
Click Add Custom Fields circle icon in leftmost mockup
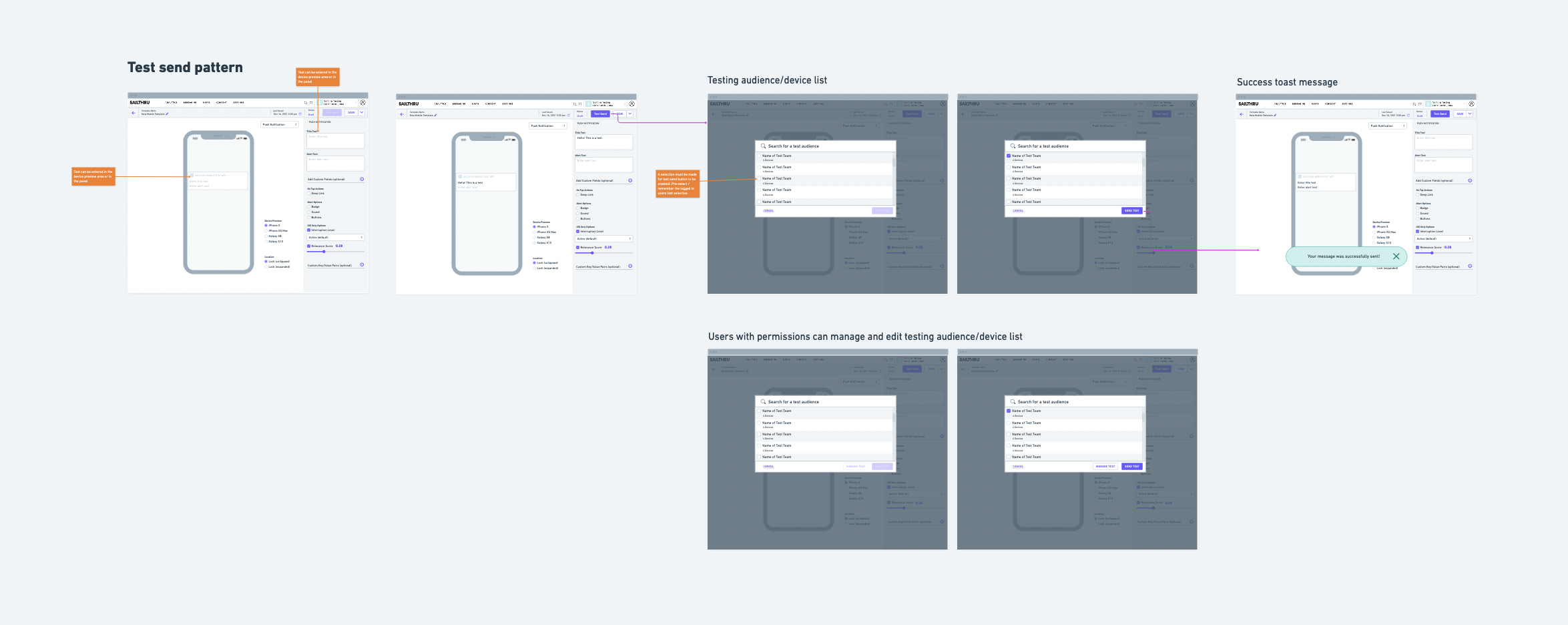[362, 179]
